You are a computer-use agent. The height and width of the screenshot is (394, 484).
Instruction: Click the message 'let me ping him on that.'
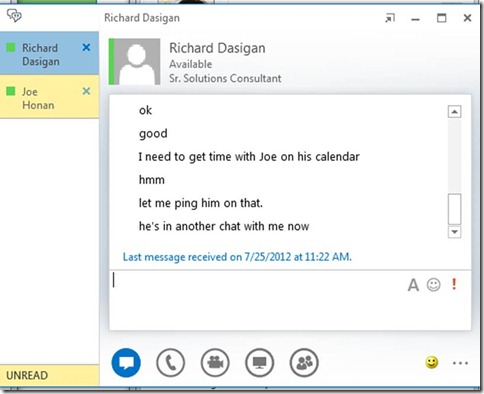(201, 203)
